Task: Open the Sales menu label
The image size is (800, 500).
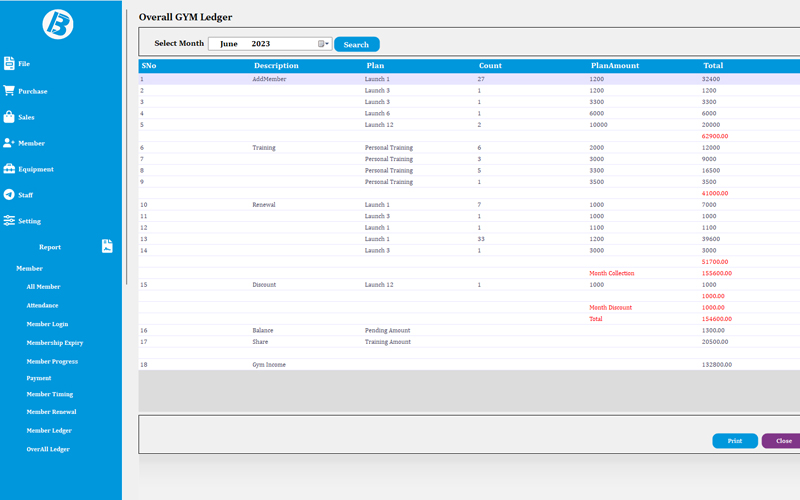Action: point(27,117)
